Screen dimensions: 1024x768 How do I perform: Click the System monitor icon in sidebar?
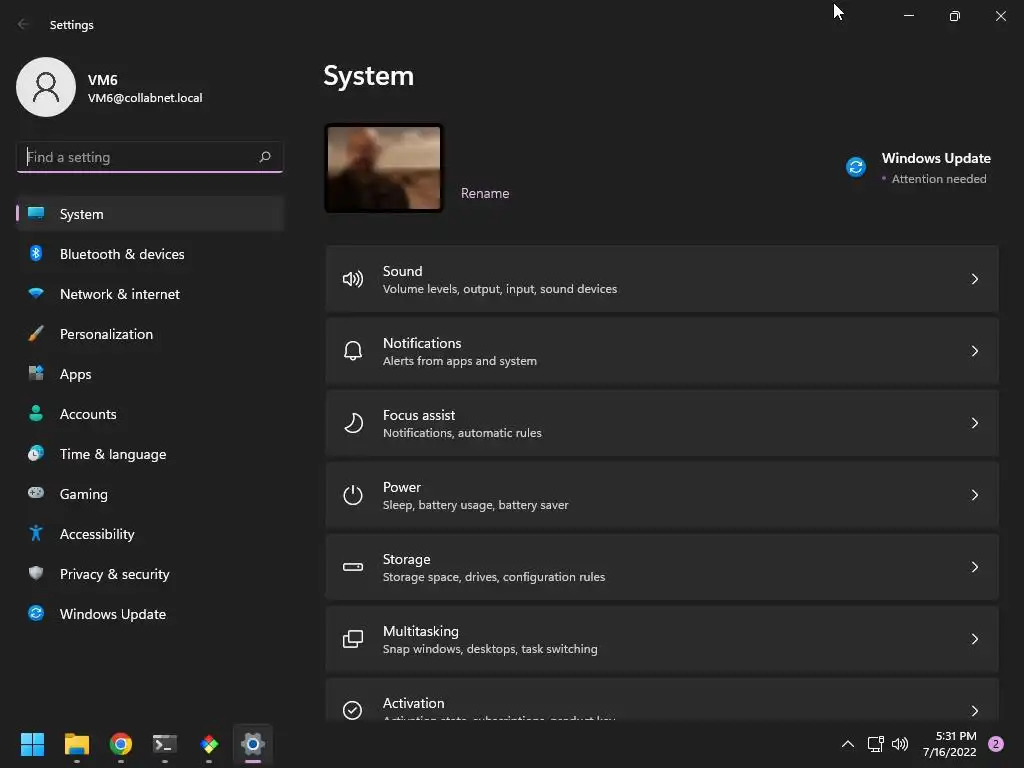click(36, 214)
